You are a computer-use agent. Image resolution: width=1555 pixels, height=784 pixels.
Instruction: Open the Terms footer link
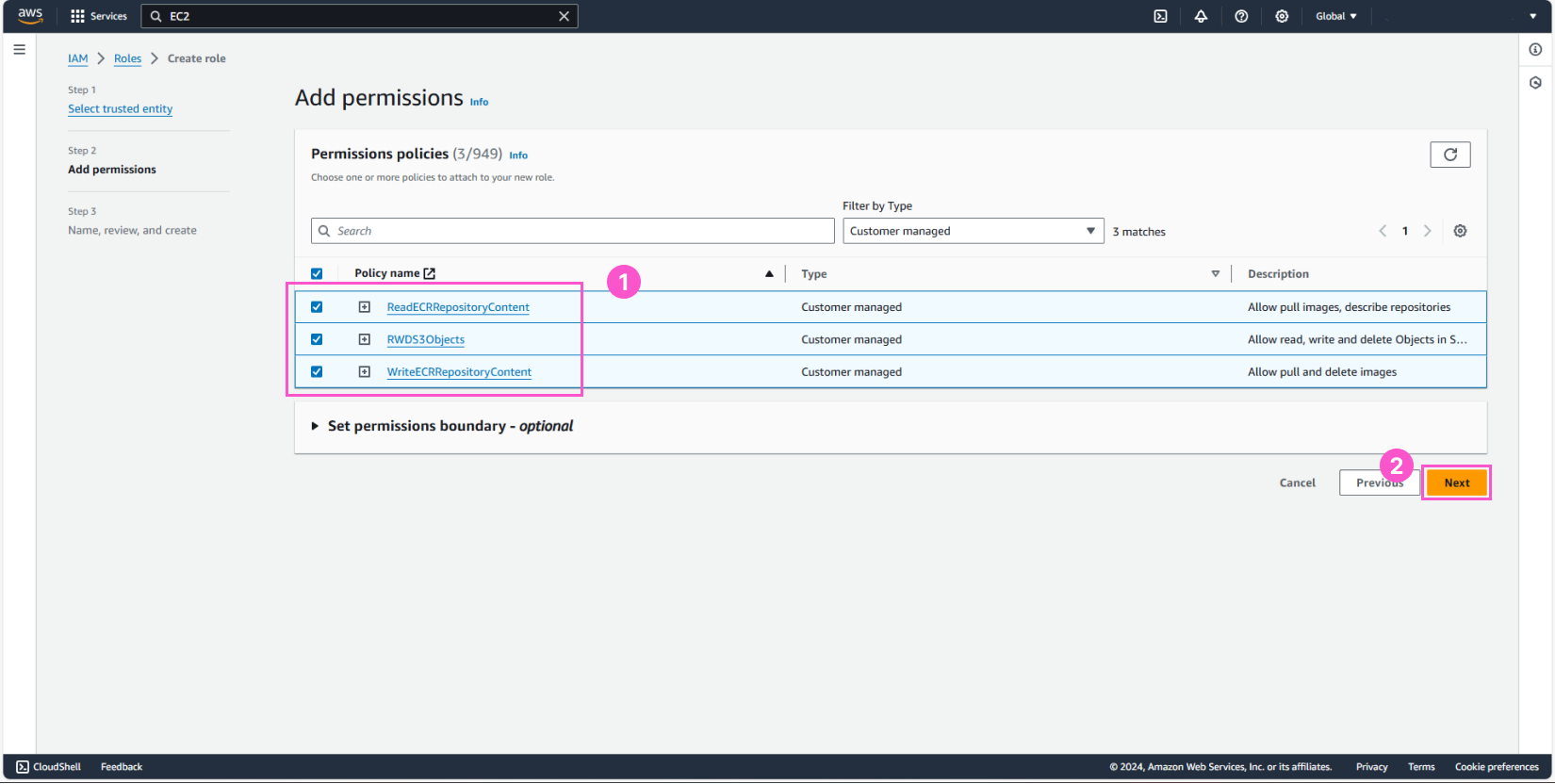(x=1421, y=767)
